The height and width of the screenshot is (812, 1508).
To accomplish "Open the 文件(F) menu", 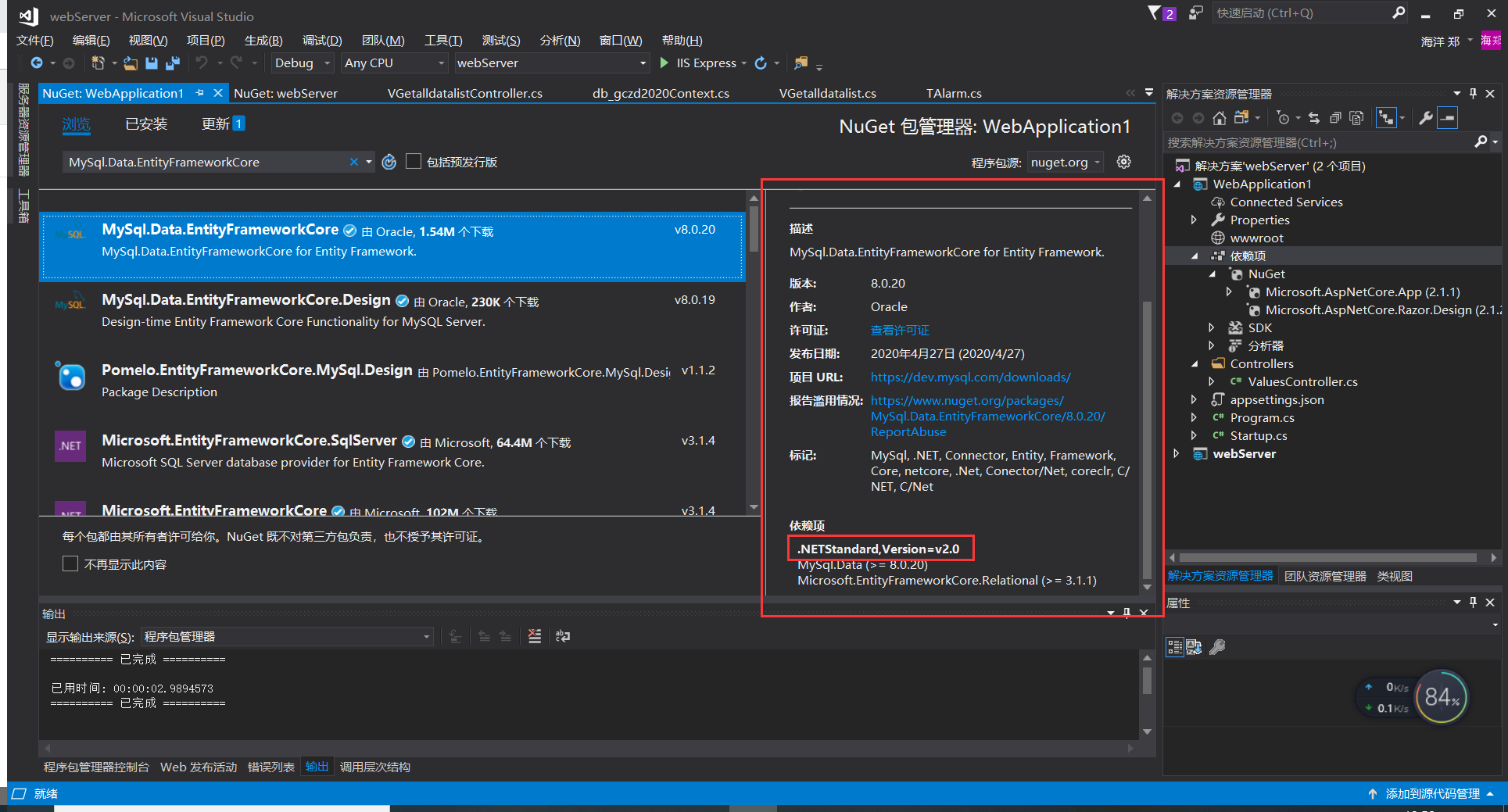I will (x=35, y=41).
